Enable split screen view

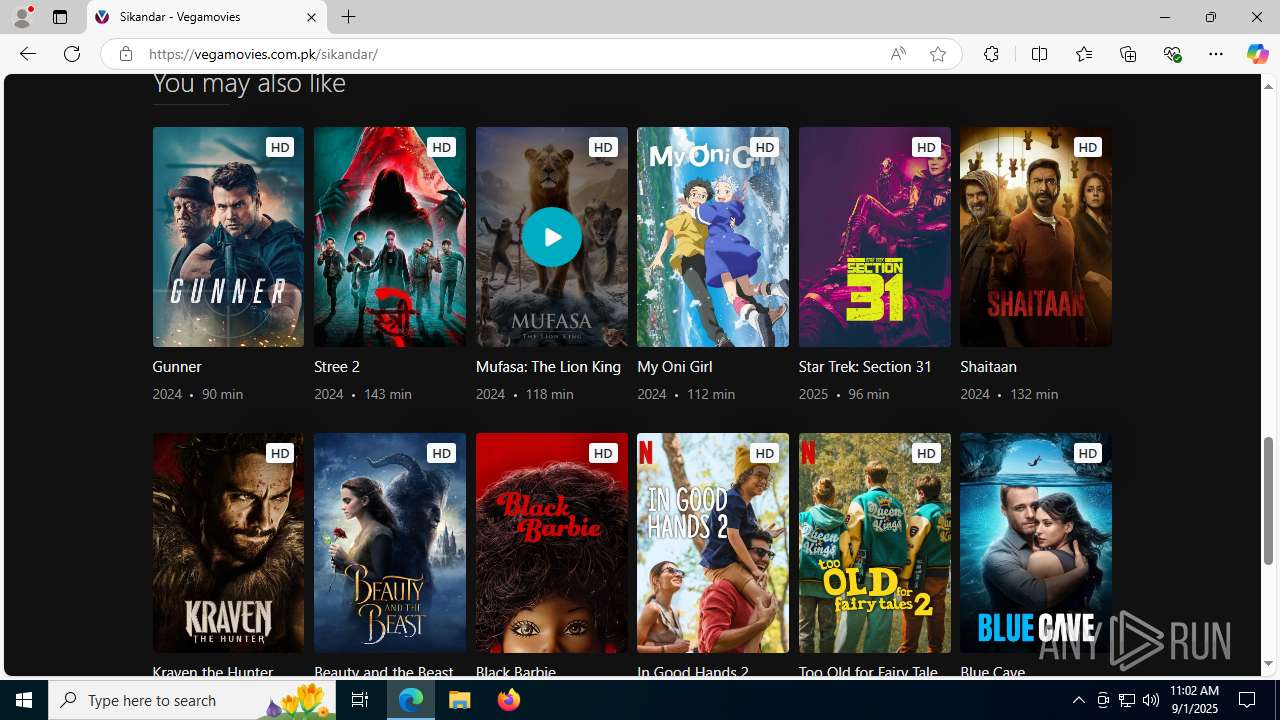1039,54
